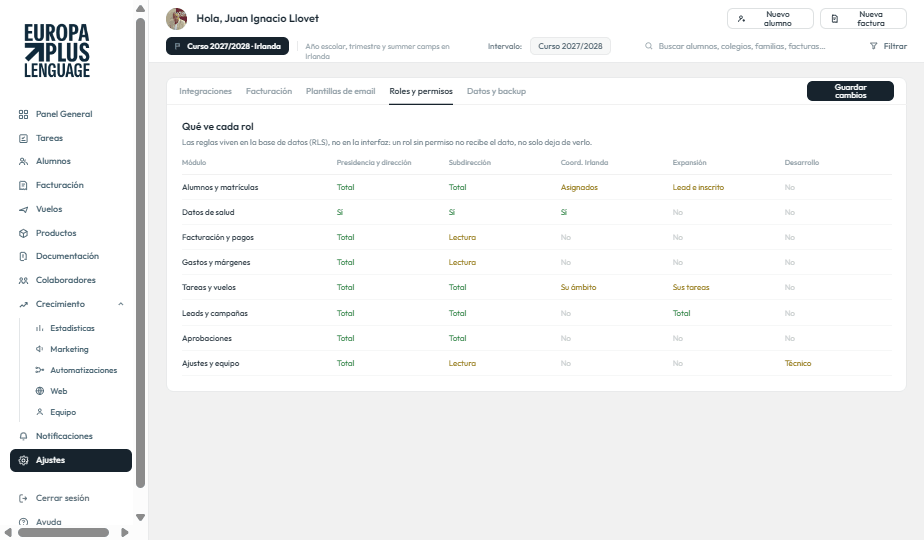The height and width of the screenshot is (540, 924).
Task: Click the Nuevo alumno person-plus icon
Action: pyautogui.click(x=741, y=19)
